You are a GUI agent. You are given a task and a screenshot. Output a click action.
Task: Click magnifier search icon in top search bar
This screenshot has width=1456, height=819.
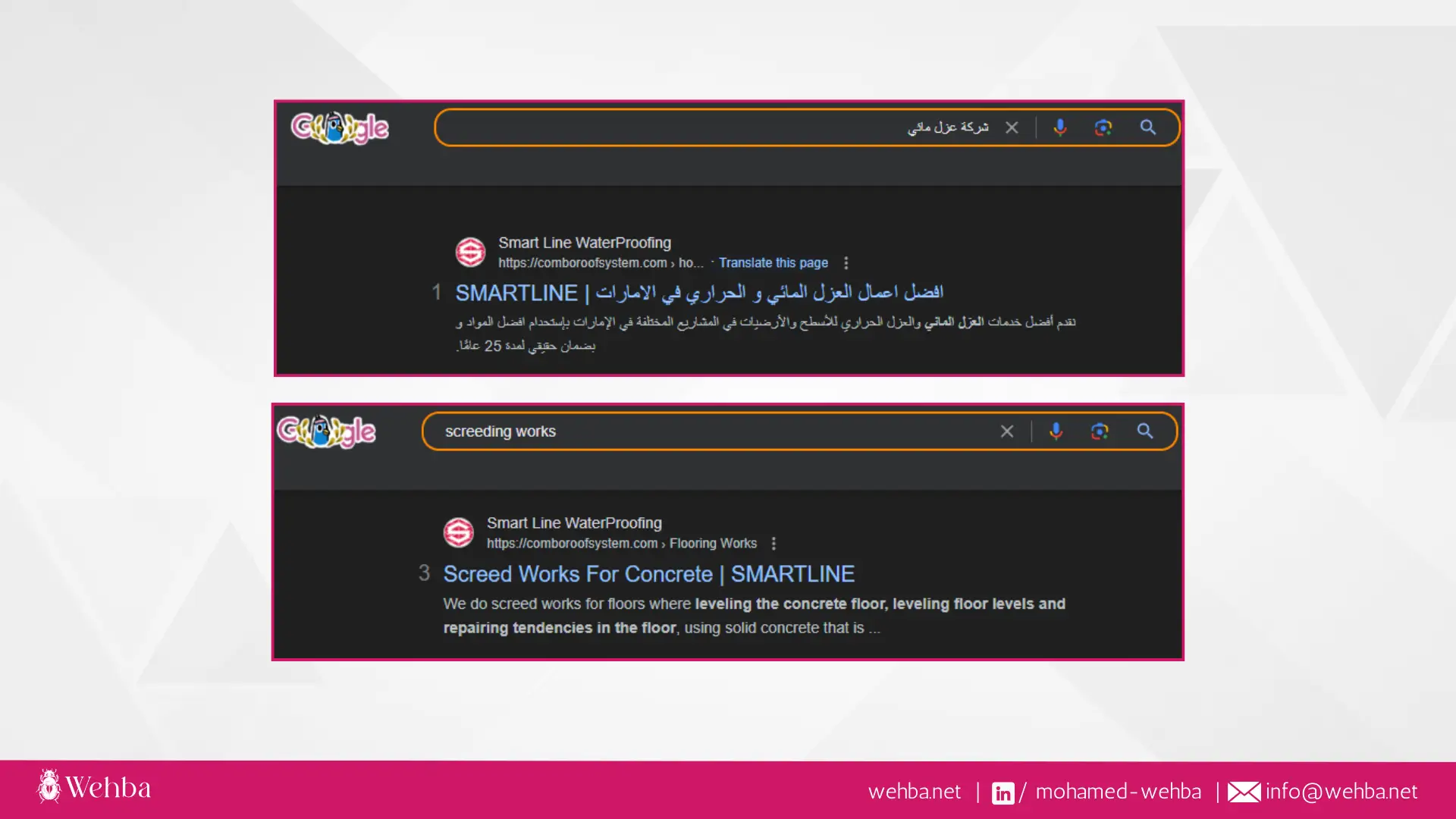click(x=1148, y=127)
